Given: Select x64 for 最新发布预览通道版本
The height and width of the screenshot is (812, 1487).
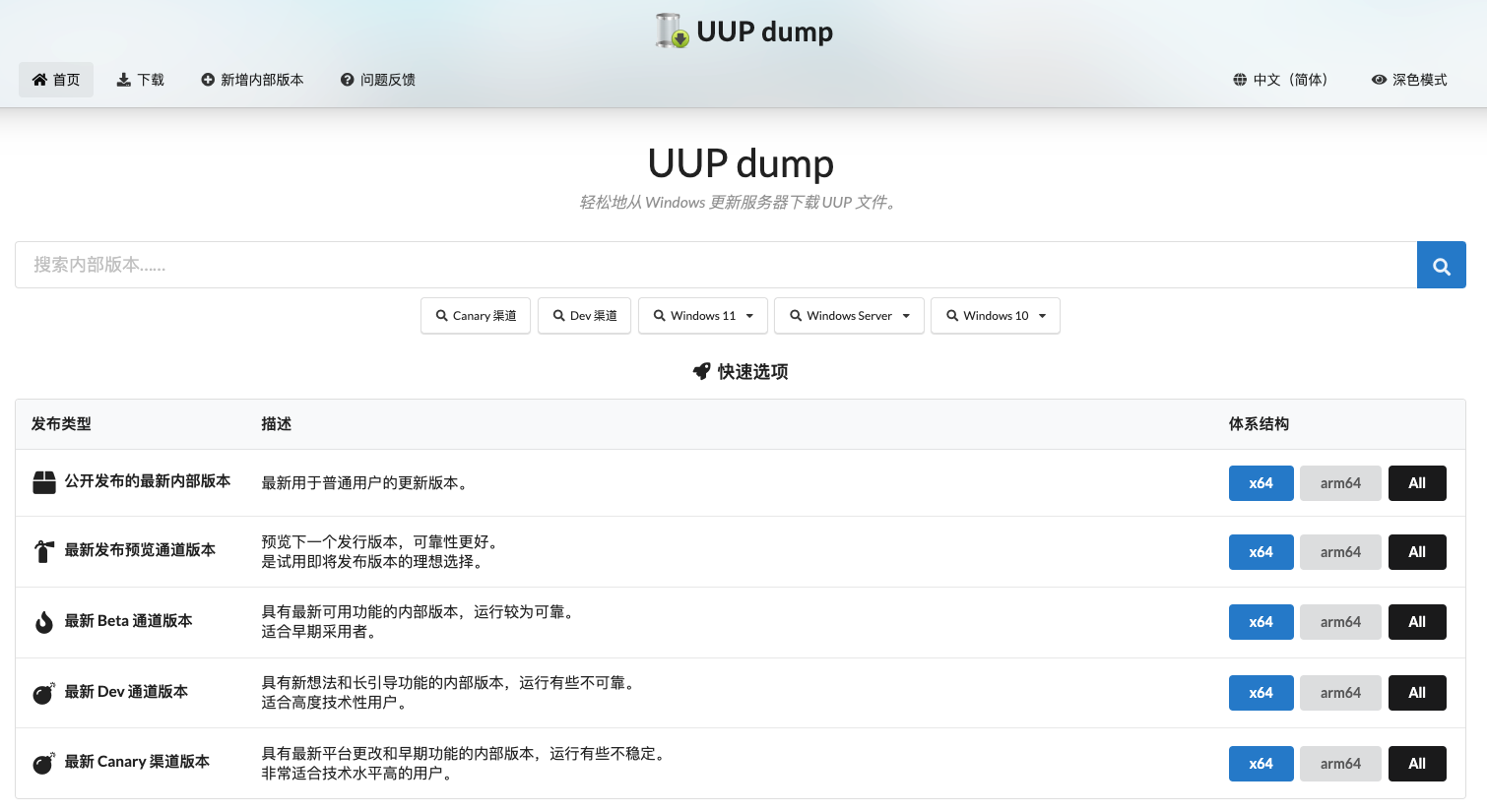Looking at the screenshot, I should pos(1261,552).
